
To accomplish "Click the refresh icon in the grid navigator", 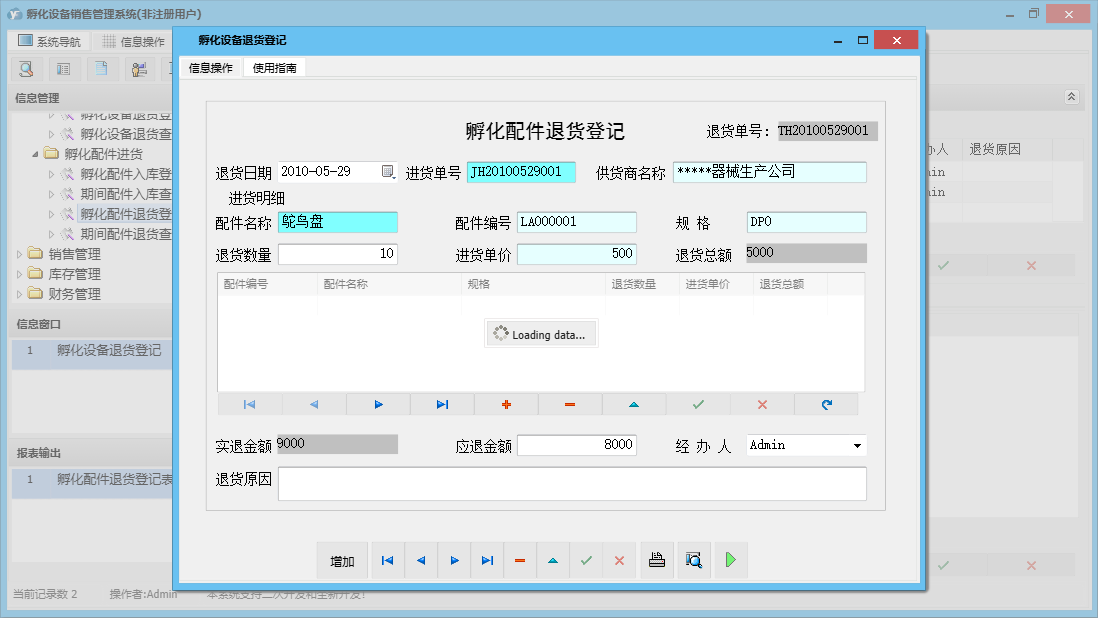I will [x=826, y=404].
